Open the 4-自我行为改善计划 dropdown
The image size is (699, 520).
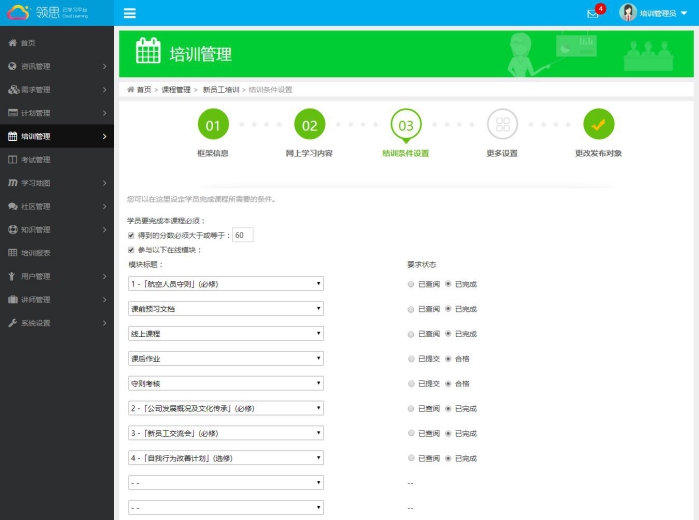[226, 458]
